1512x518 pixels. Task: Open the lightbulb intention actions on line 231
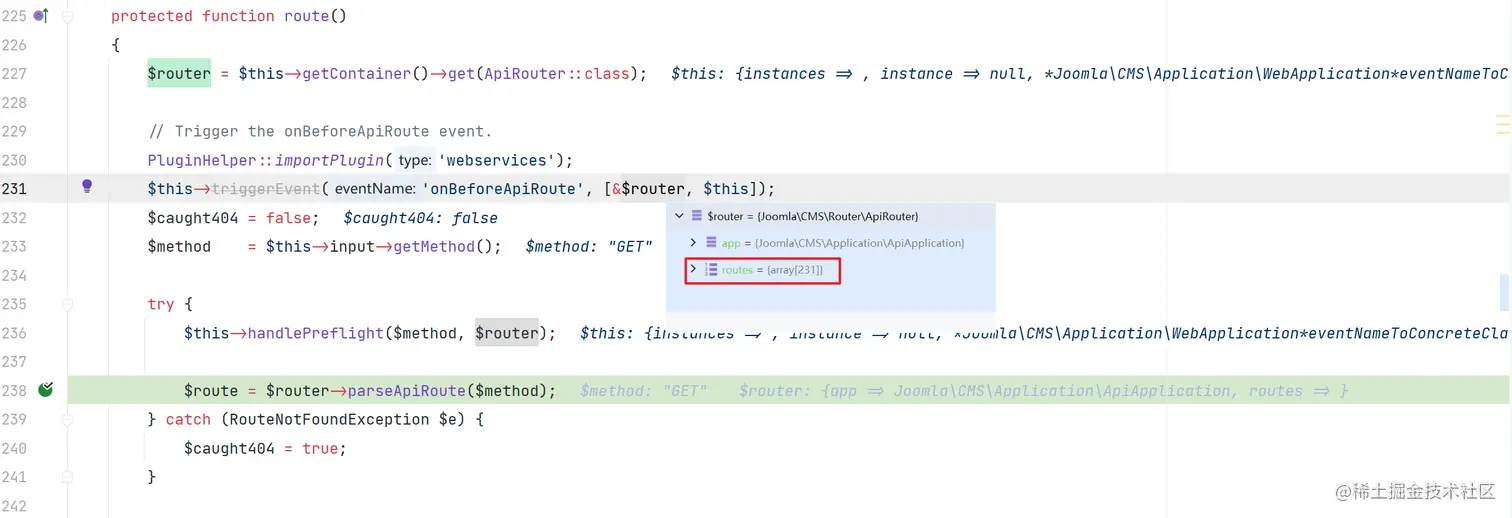tap(87, 186)
